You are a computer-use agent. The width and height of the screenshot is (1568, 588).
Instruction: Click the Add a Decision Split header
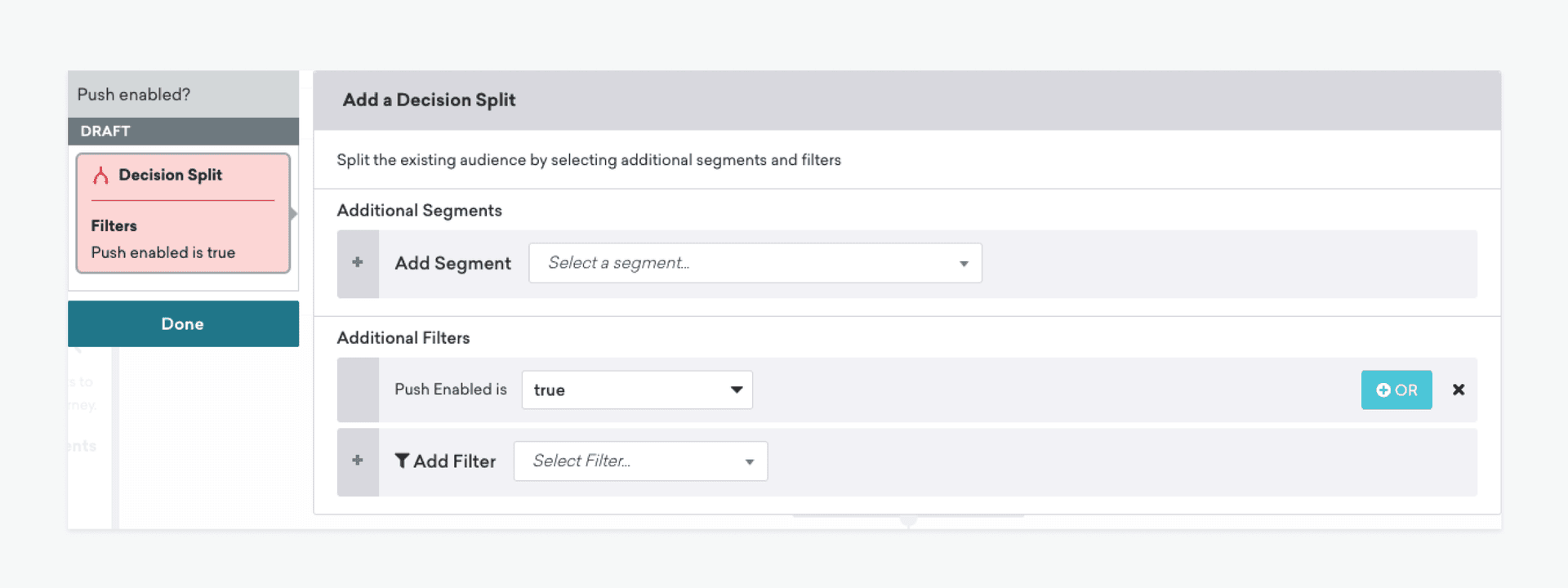coord(429,100)
